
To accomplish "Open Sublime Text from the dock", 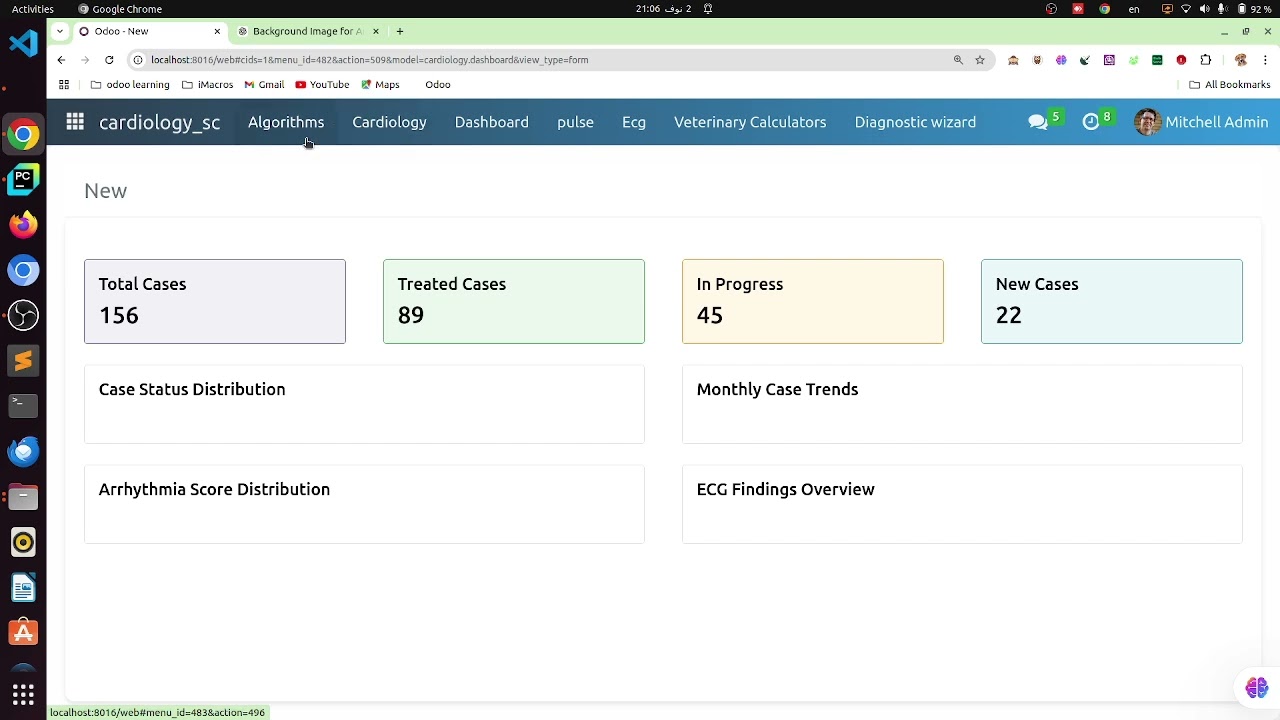I will 23,361.
